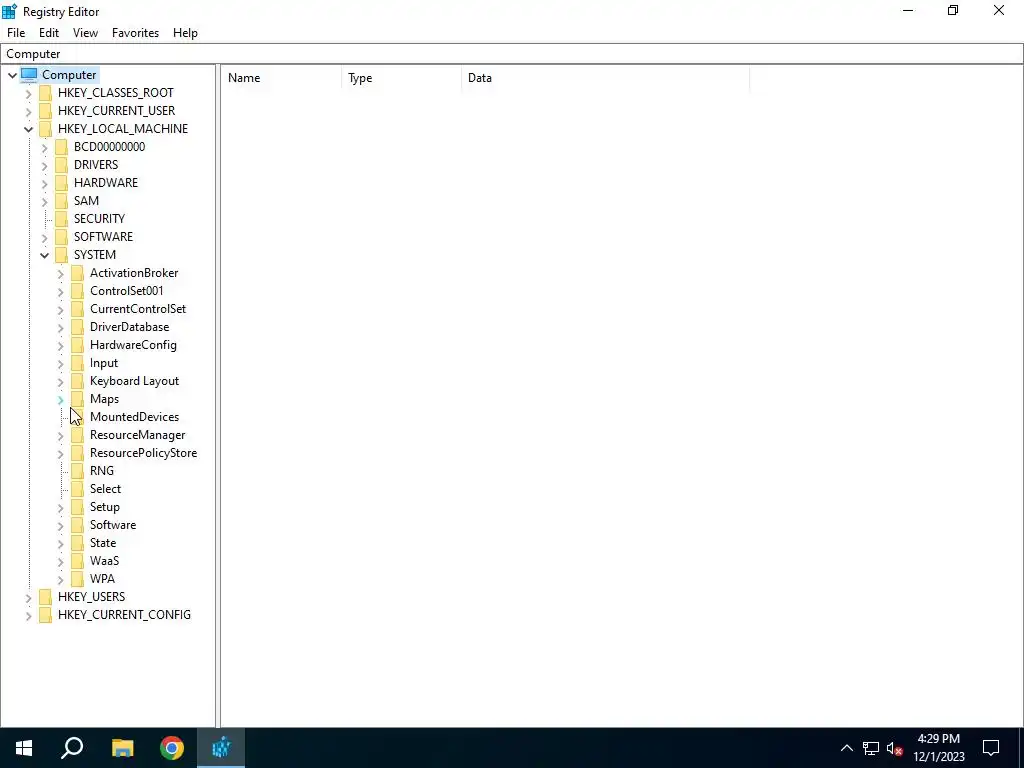Viewport: 1024px width, 768px height.
Task: Click the Setup folder icon
Action: (x=77, y=507)
